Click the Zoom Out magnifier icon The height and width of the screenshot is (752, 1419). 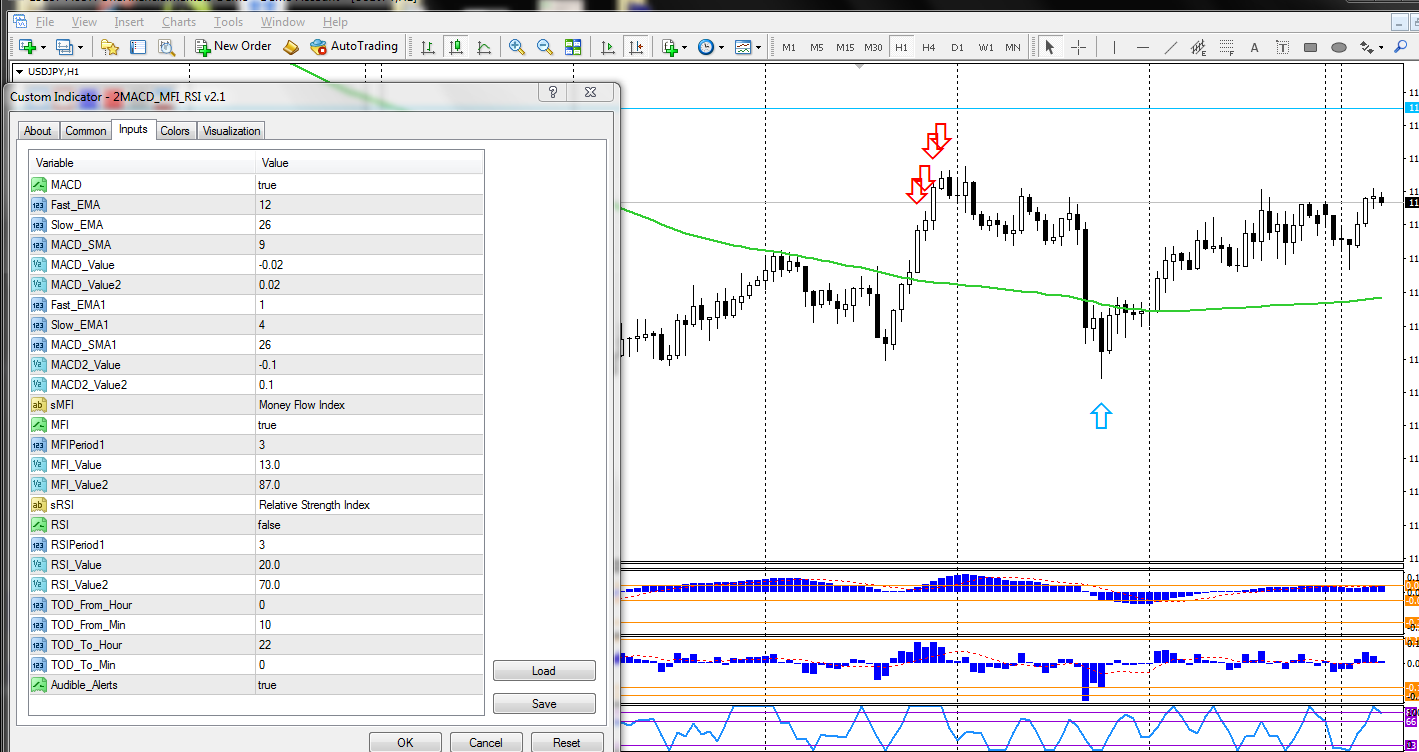click(545, 47)
